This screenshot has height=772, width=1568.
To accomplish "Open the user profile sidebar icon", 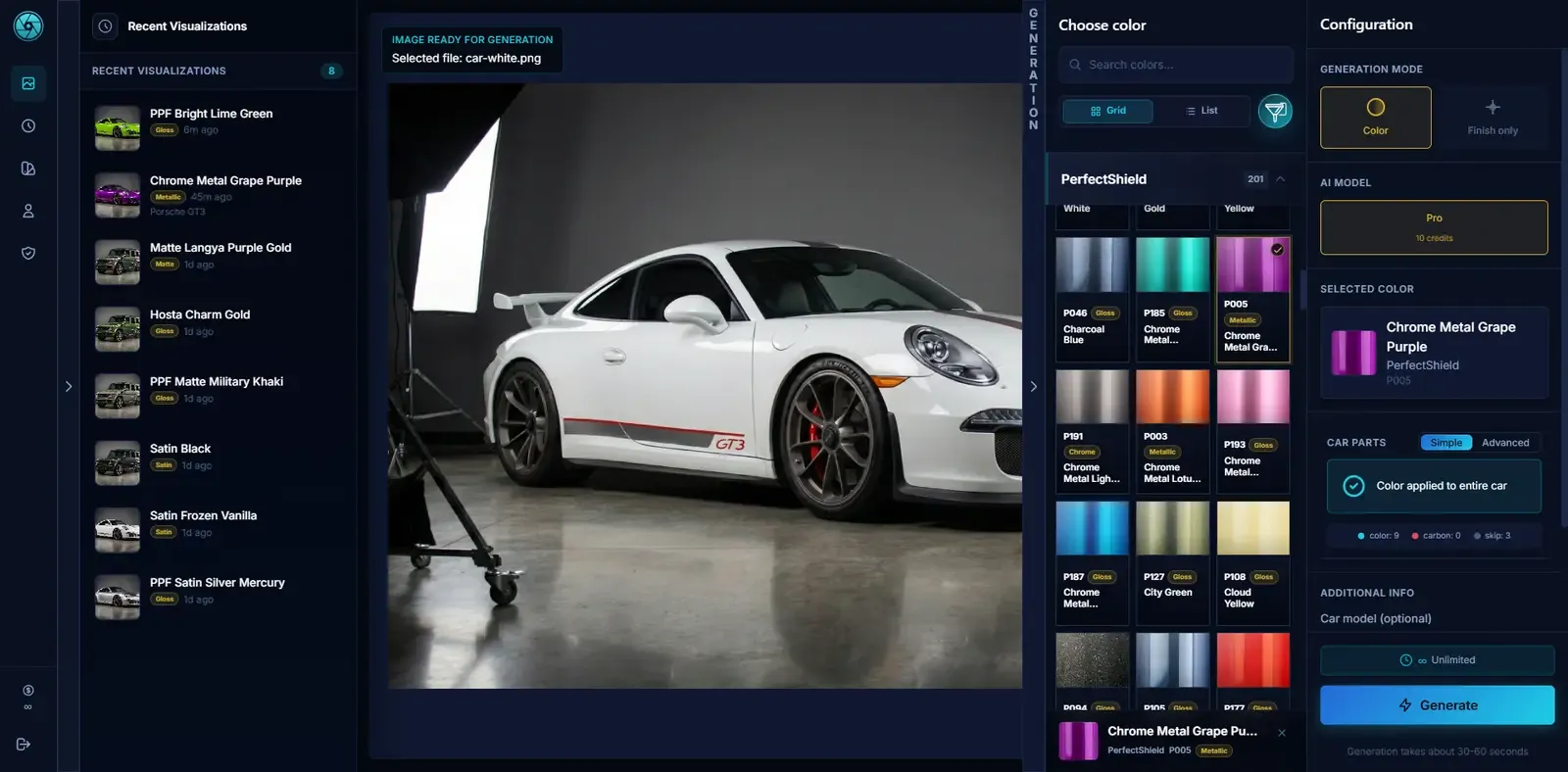I will (x=28, y=211).
